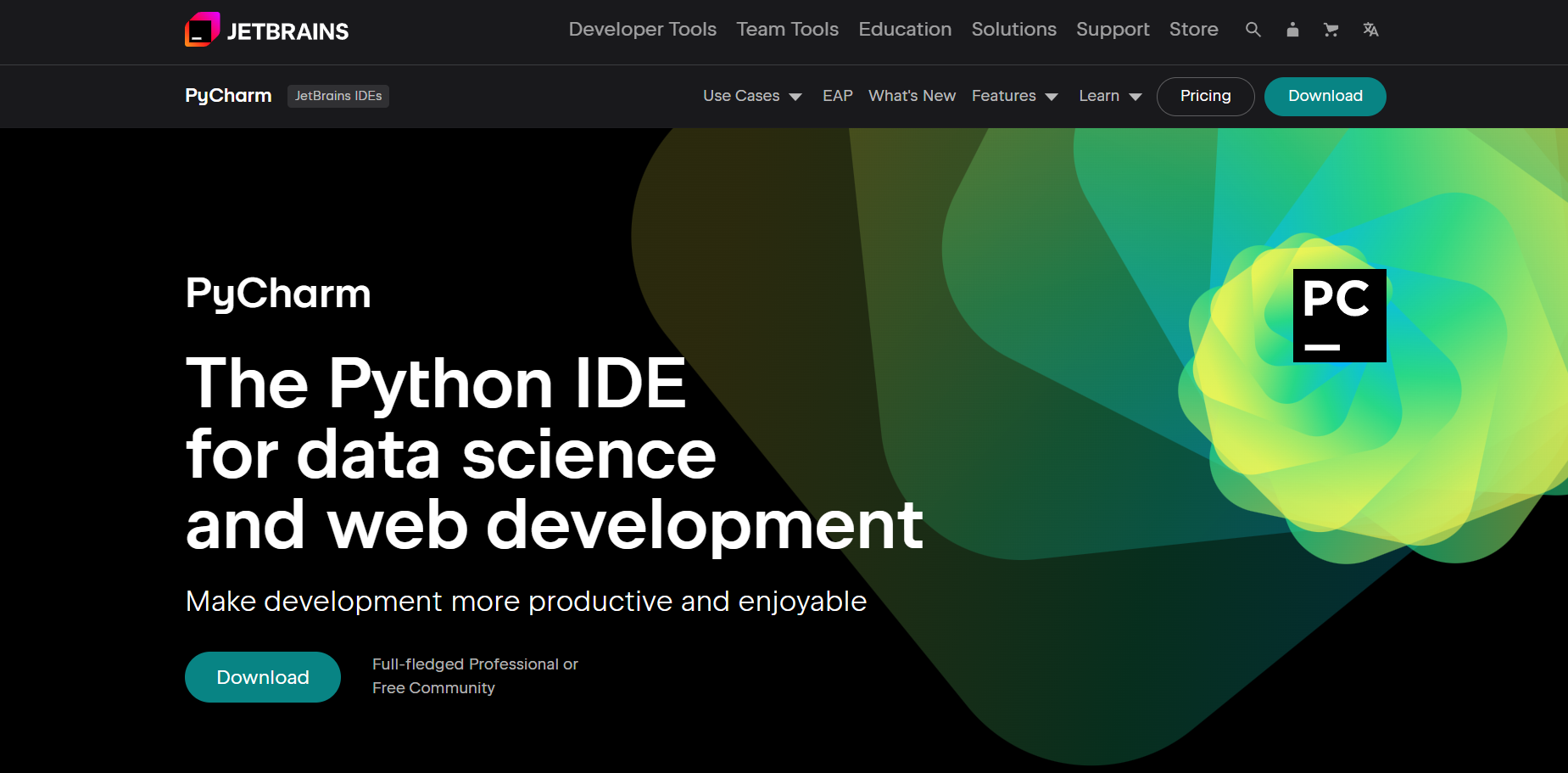Click the JetBrains IDEs tag
This screenshot has width=1568, height=773.
point(338,96)
